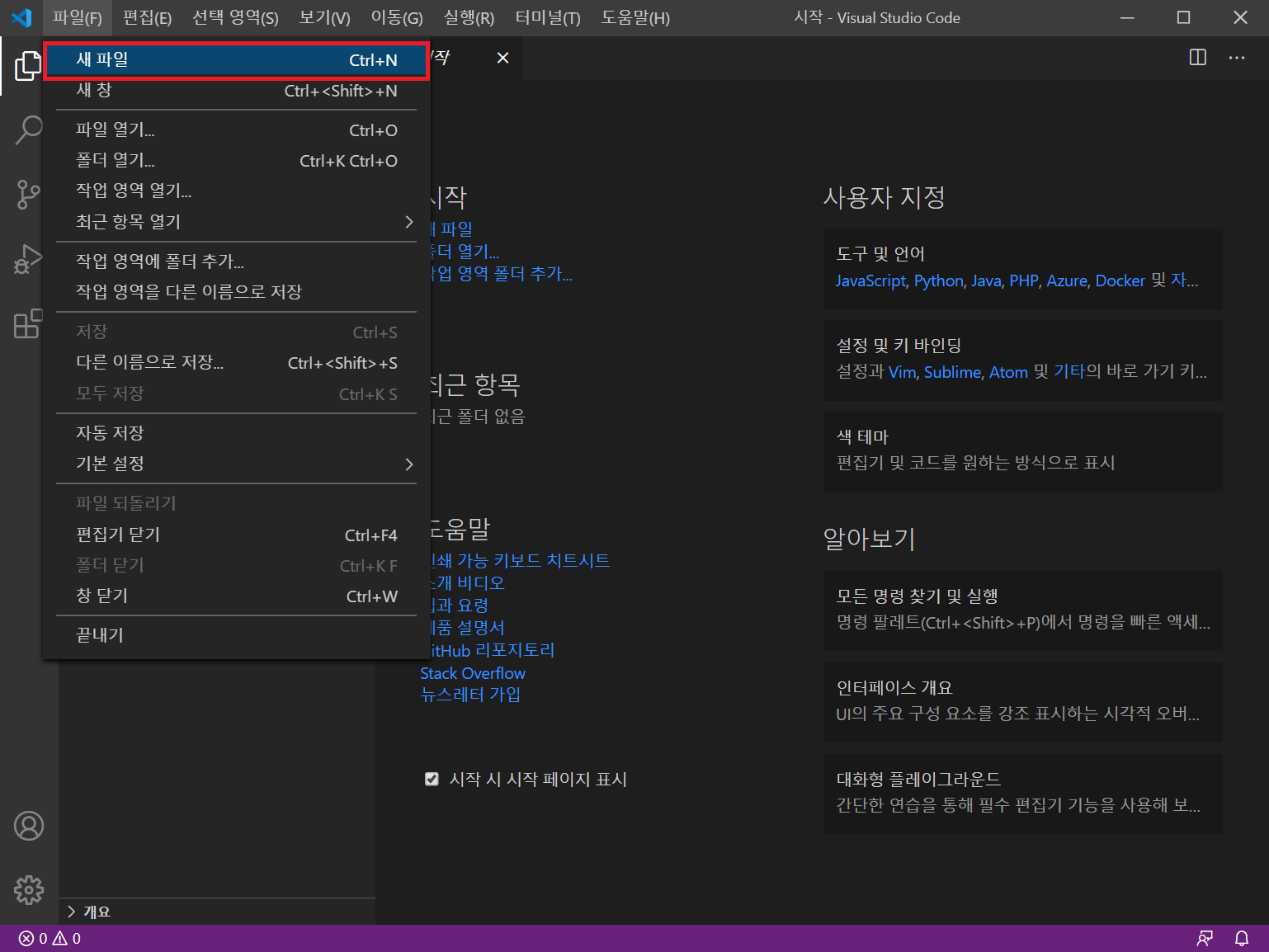Expand the 최근 항목 열기 submenu
This screenshot has width=1269, height=952.
236,221
